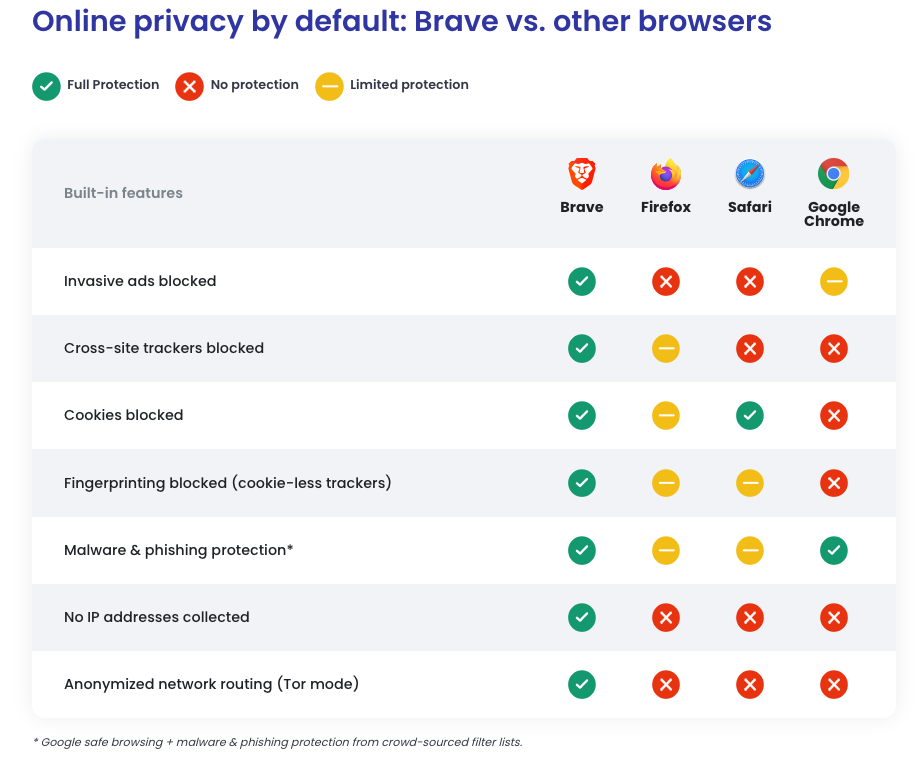This screenshot has width=924, height=764.
Task: Click yellow Limited protection legend icon
Action: [329, 86]
